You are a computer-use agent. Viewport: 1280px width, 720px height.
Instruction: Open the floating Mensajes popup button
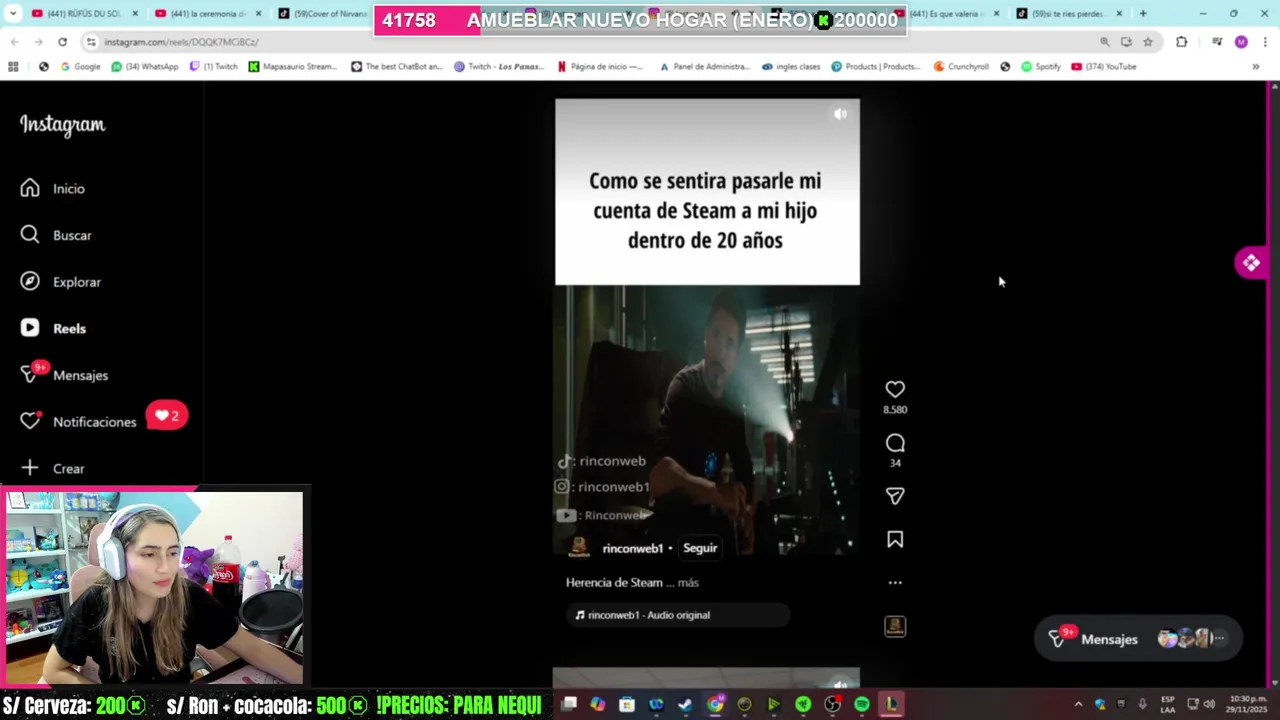click(x=1137, y=639)
